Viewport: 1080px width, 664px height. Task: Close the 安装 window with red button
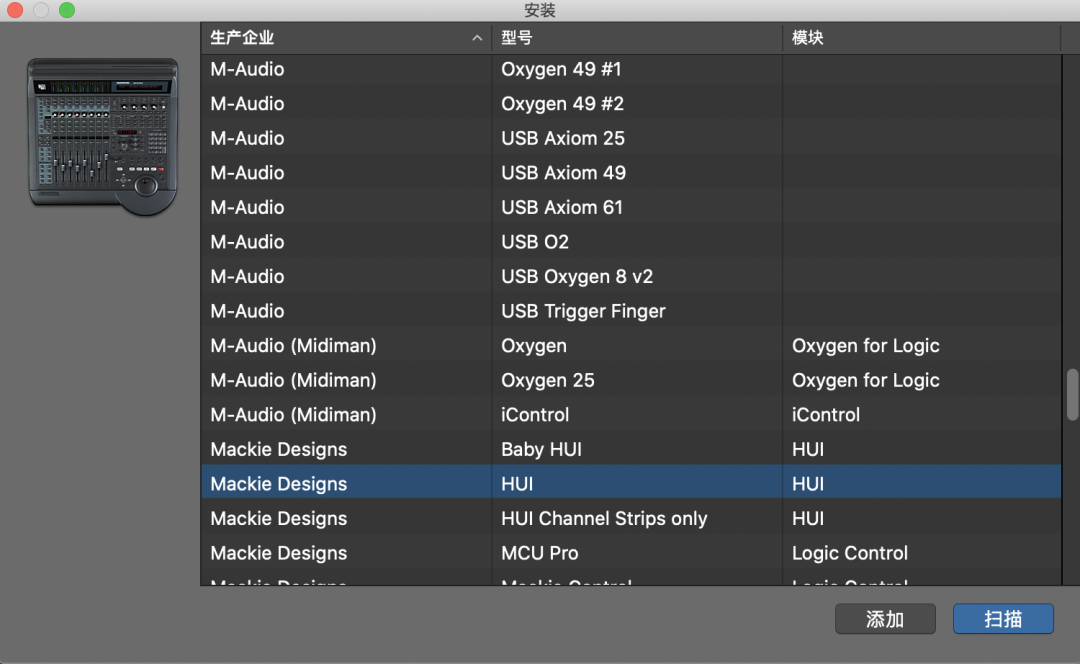[x=15, y=10]
